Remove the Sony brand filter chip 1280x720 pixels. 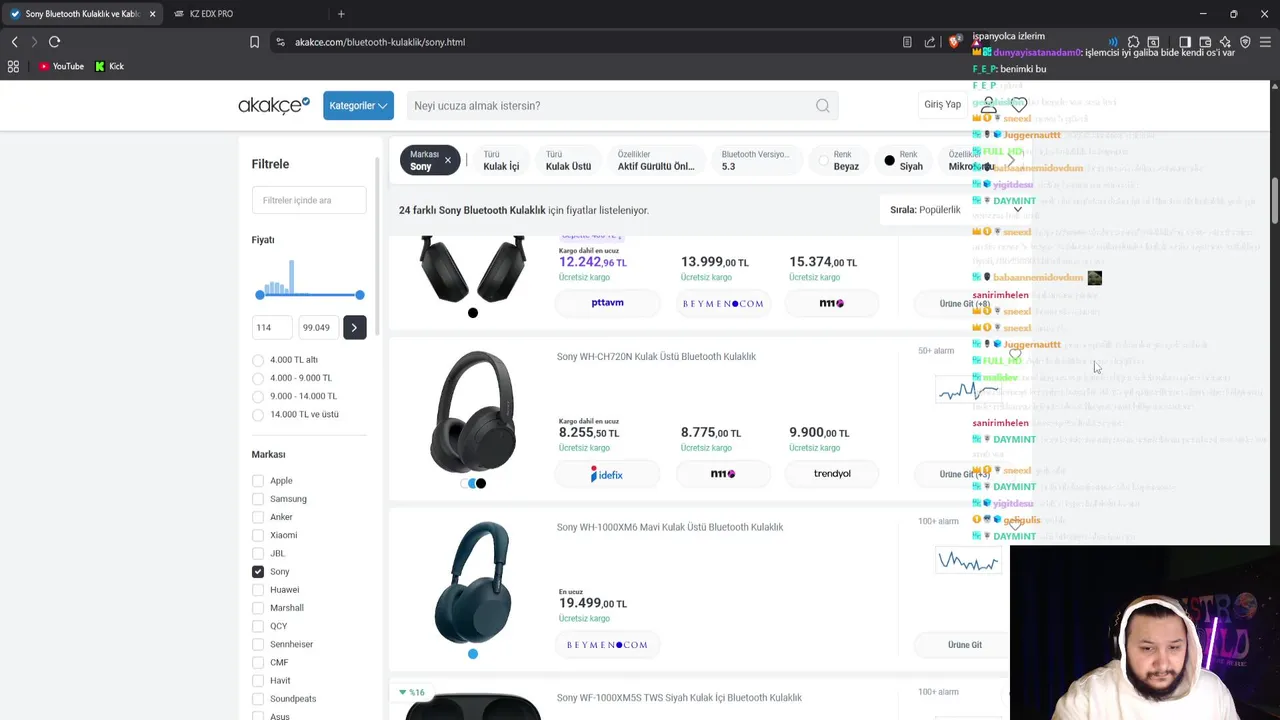pyautogui.click(x=447, y=160)
